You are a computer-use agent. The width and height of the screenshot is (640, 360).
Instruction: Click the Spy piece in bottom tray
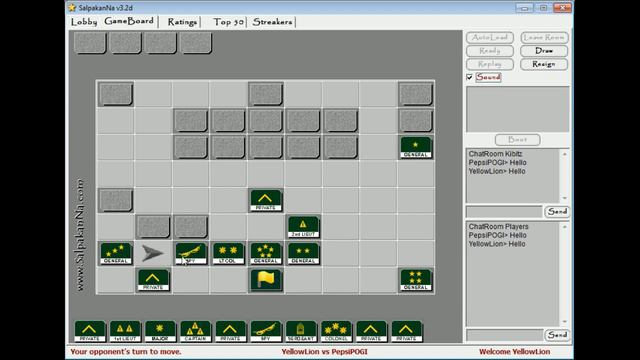[x=266, y=331]
